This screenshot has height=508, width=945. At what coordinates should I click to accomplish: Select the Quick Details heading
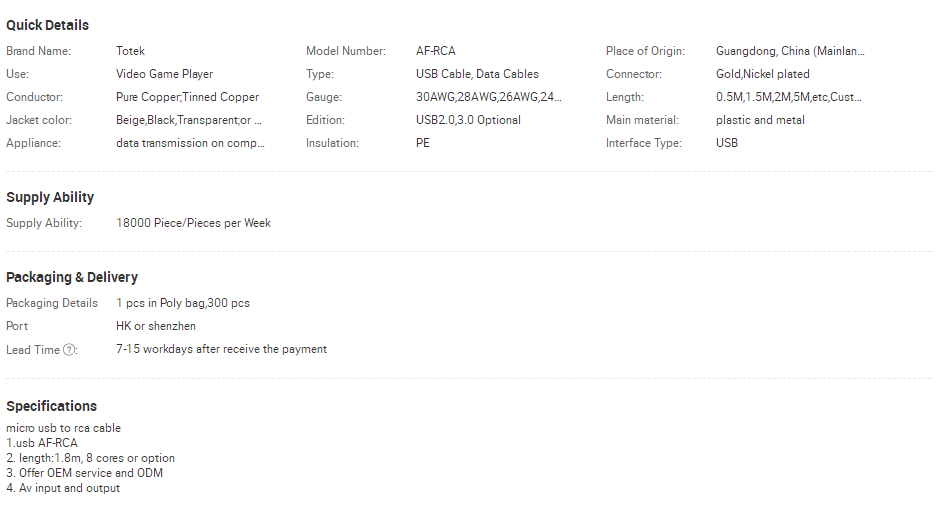point(47,25)
